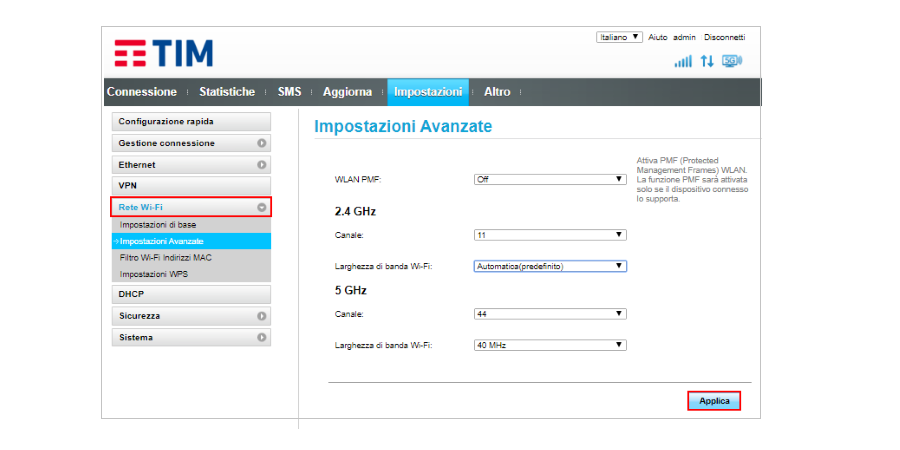Image resolution: width=900 pixels, height=450 pixels.
Task: Open the VPN sidebar item
Action: click(191, 186)
